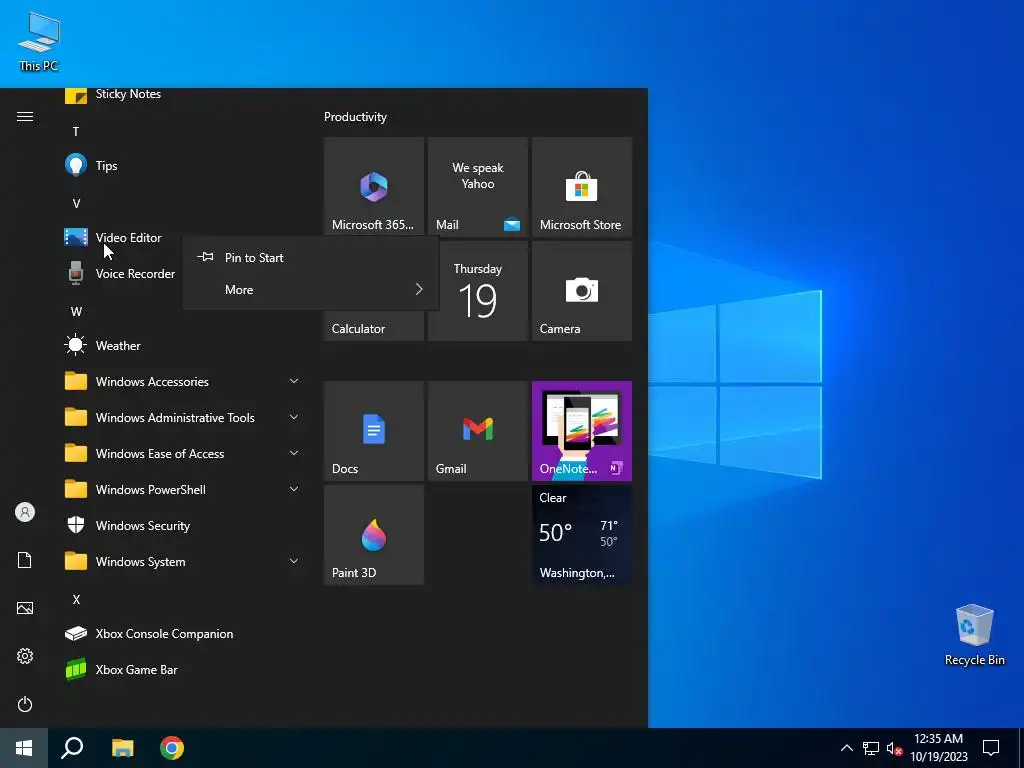Open Windows Security shield icon
Screen dimensions: 1024x768
click(x=76, y=525)
